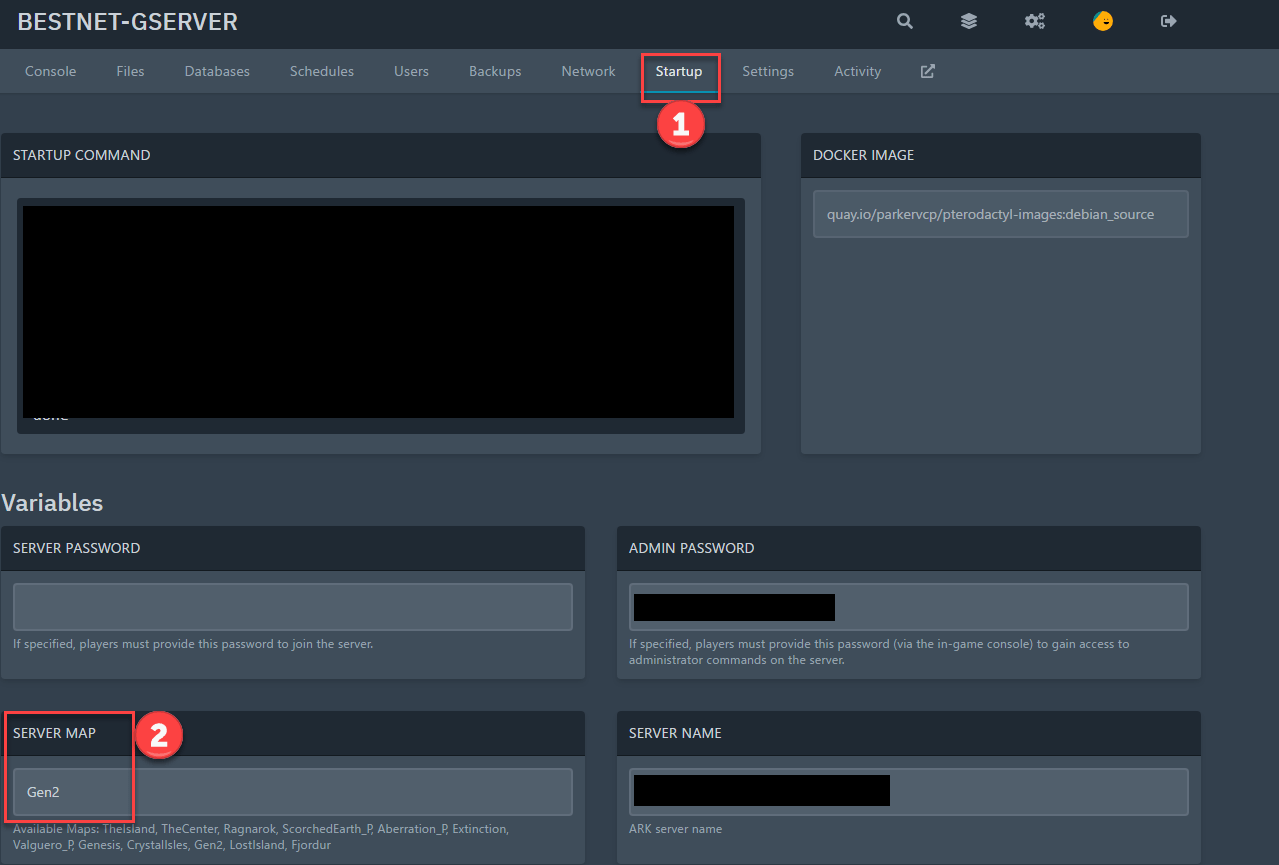The image size is (1279, 865).
Task: Open admin settings gears icon
Action: tap(1034, 21)
